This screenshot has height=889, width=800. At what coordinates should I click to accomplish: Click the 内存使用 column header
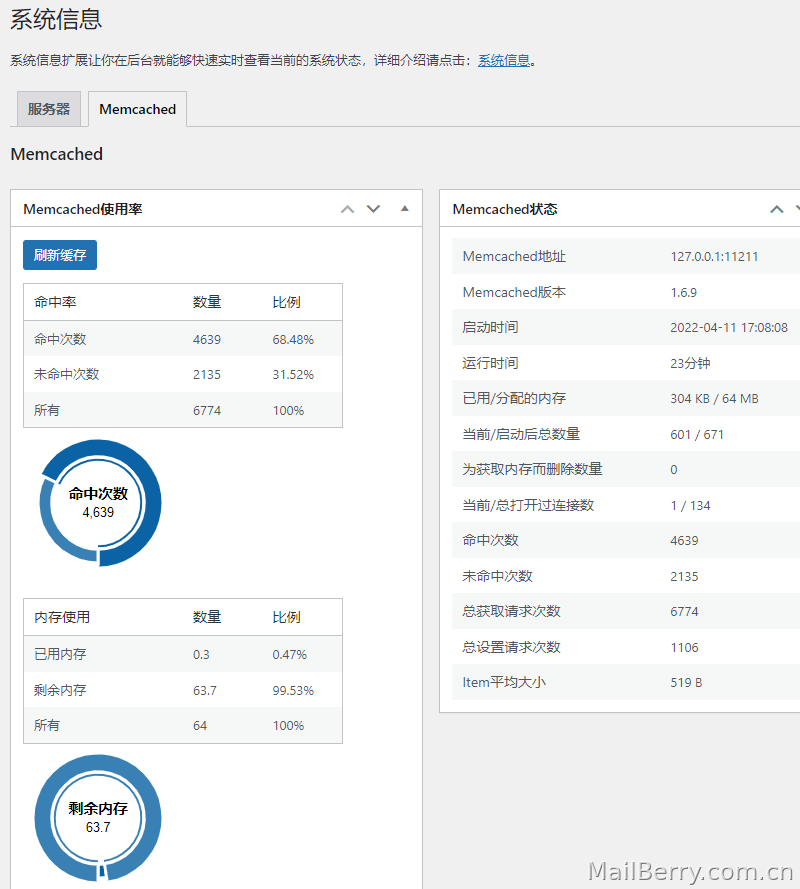(62, 617)
